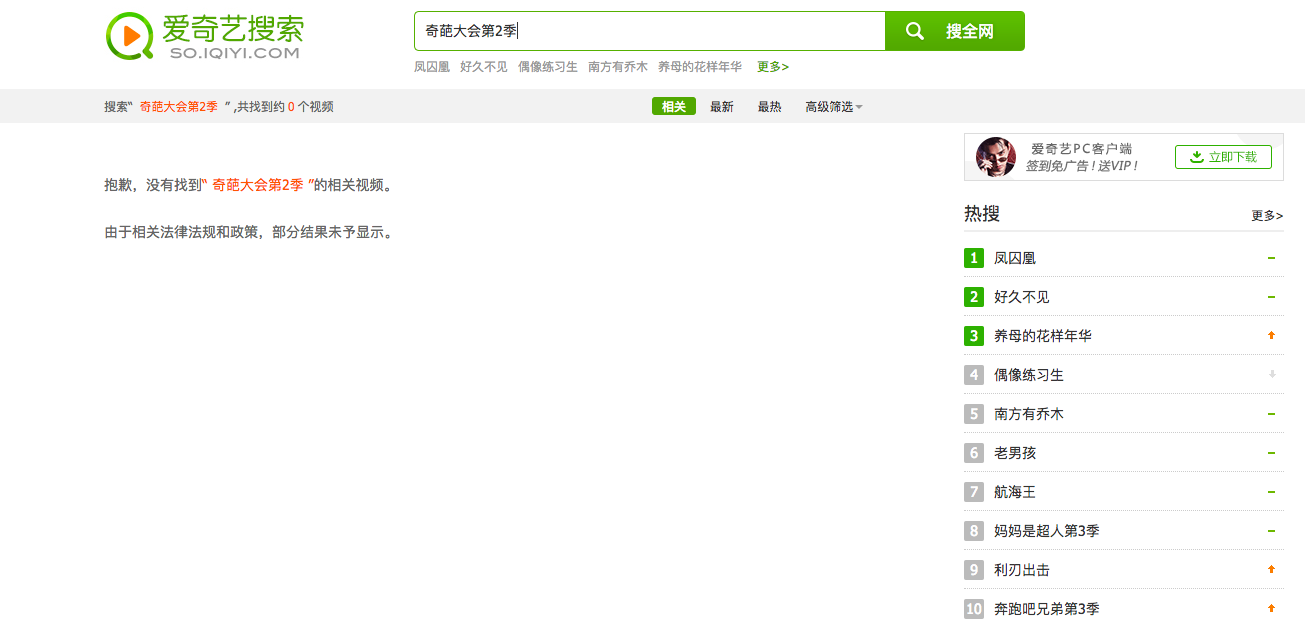This screenshot has width=1305, height=634.
Task: Click the magnifying glass search icon
Action: 914,31
